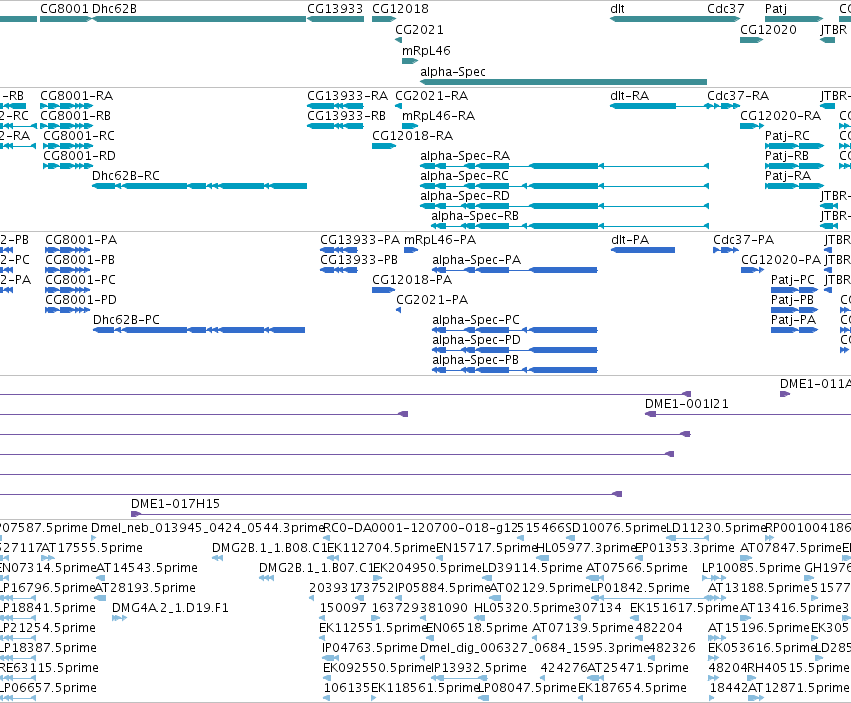Select the mRpL46-PA protein label
Viewport: 851px width, 703px height.
440,240
